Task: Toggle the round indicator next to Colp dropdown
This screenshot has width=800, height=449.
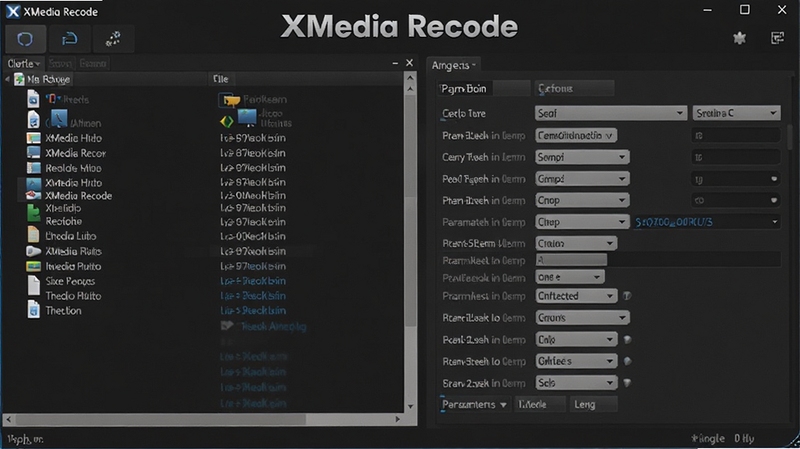Action: [x=627, y=339]
